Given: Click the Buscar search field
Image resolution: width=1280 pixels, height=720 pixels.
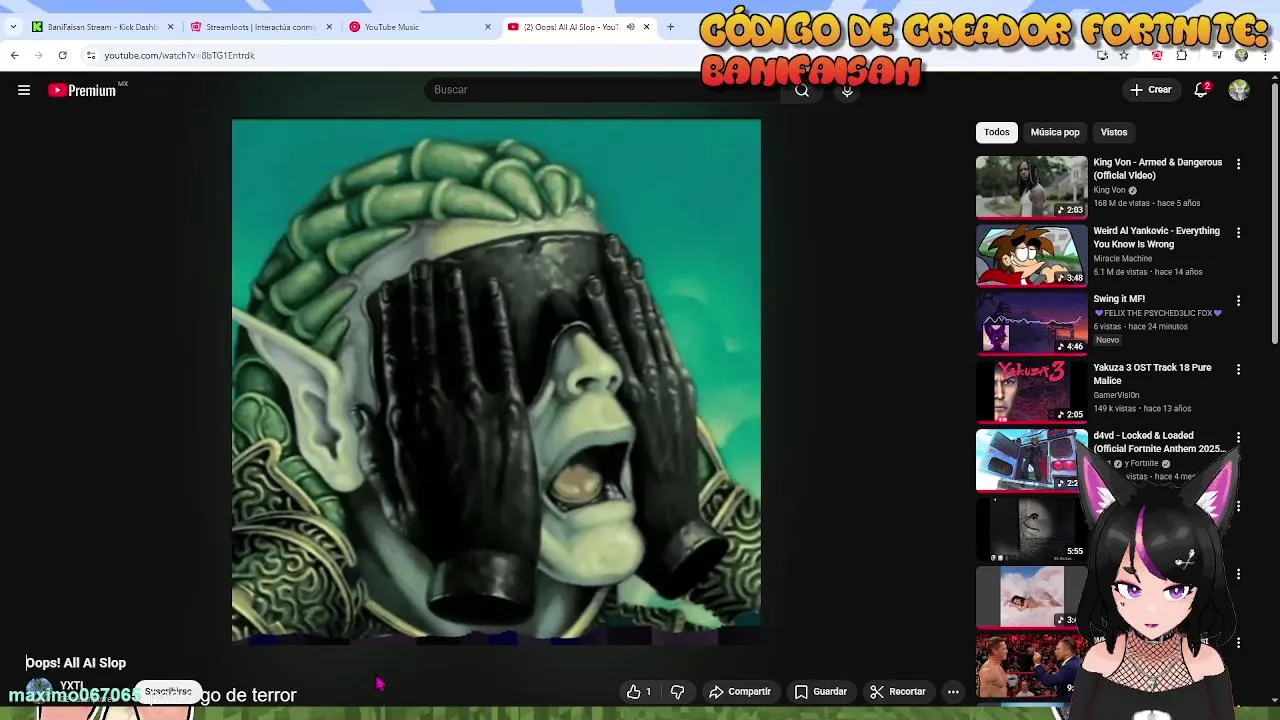Looking at the screenshot, I should 605,90.
